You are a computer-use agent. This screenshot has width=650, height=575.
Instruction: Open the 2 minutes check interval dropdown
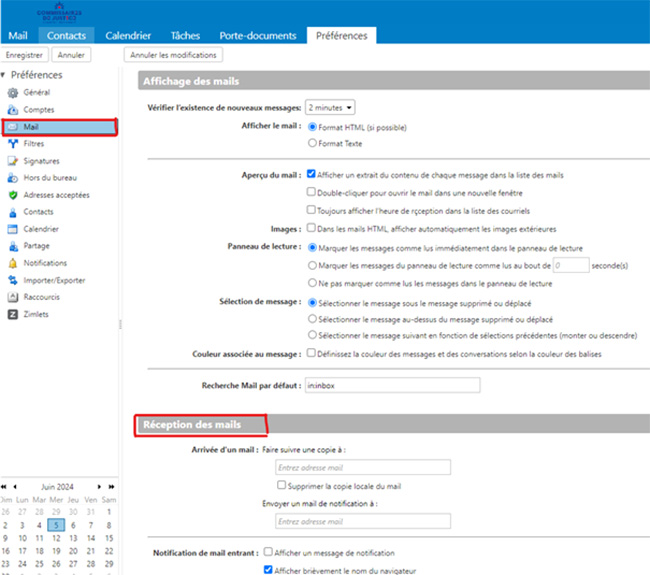(331, 107)
